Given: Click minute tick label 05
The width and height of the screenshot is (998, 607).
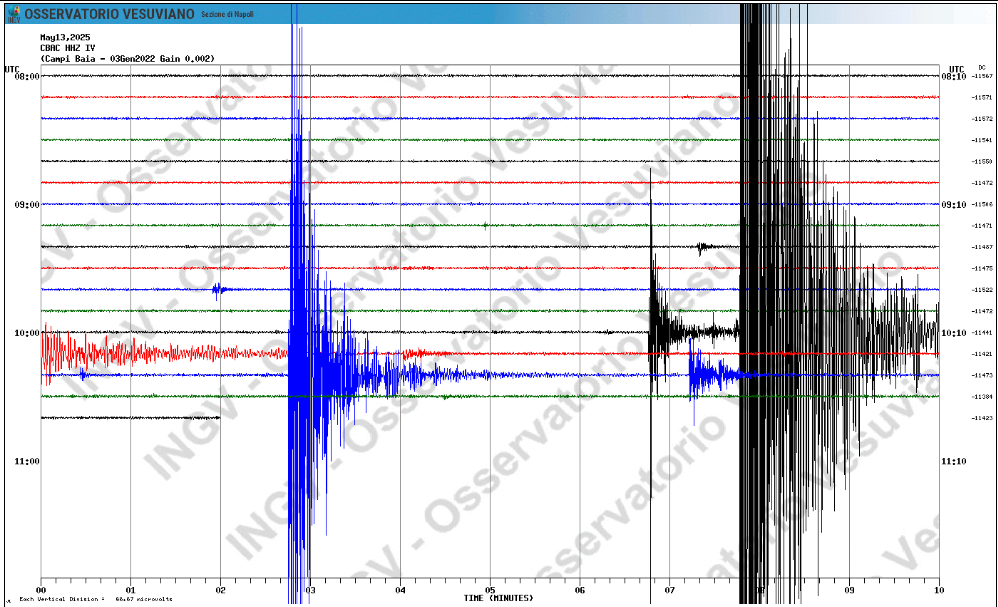Looking at the screenshot, I should click(x=490, y=590).
